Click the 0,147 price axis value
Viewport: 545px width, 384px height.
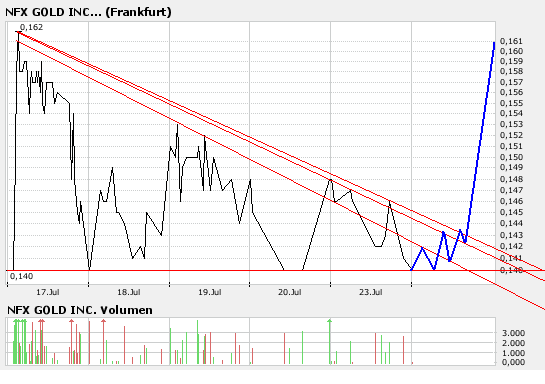click(511, 190)
